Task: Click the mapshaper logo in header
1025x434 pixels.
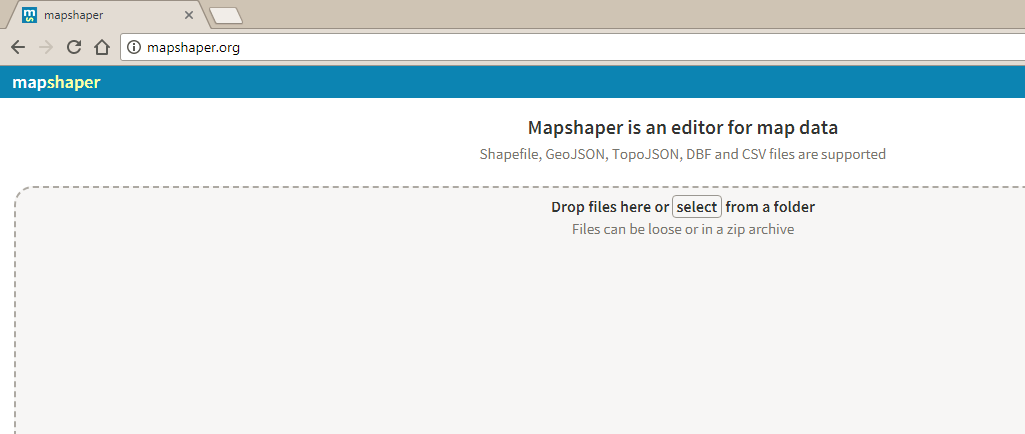Action: point(56,82)
